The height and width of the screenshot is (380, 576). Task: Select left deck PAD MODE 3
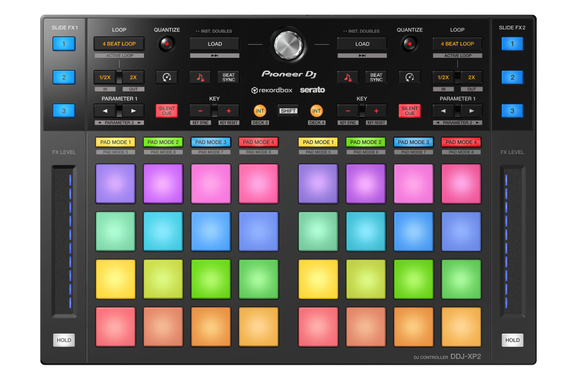pyautogui.click(x=211, y=142)
